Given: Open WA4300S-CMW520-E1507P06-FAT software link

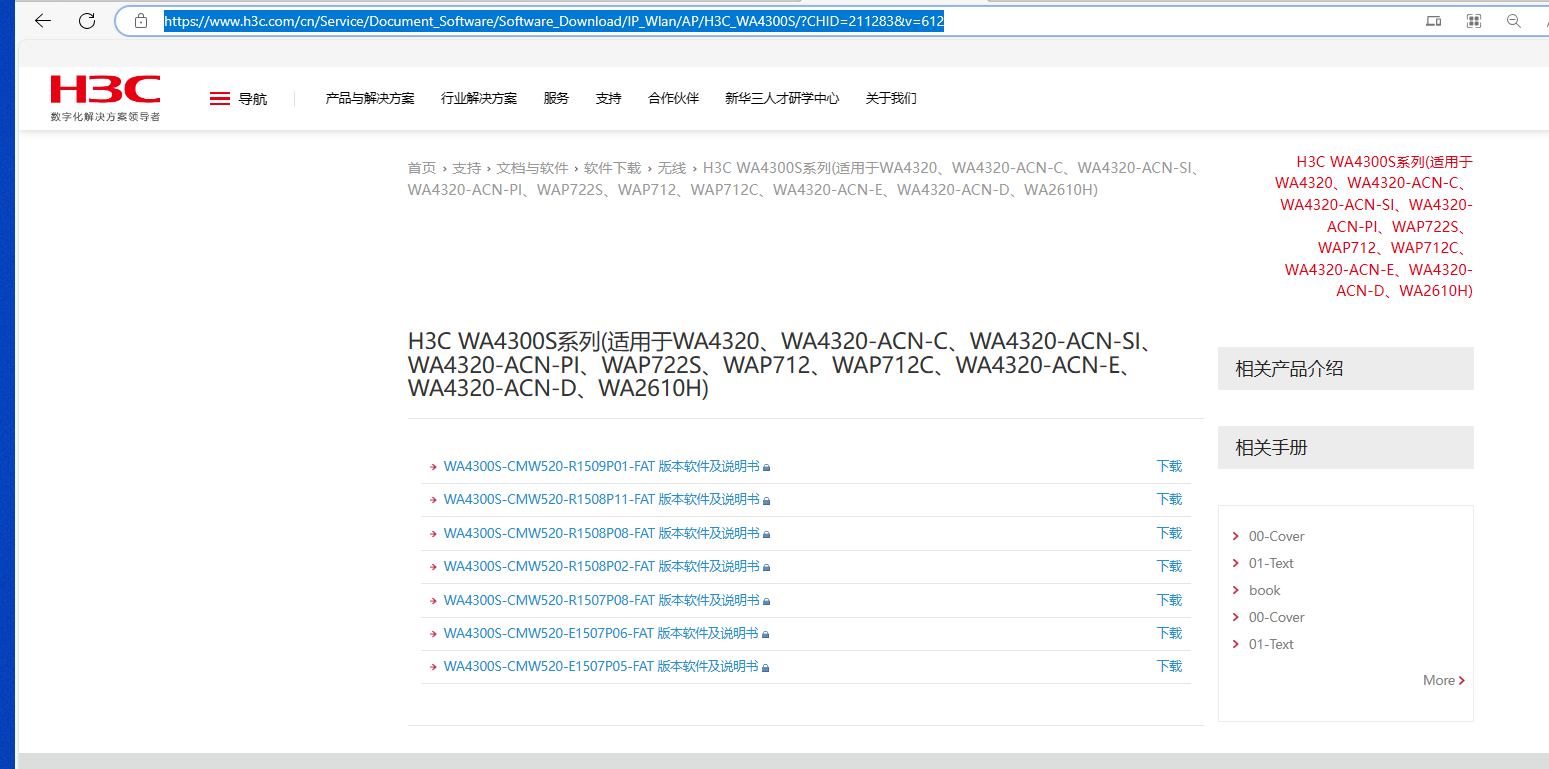Looking at the screenshot, I should point(601,633).
